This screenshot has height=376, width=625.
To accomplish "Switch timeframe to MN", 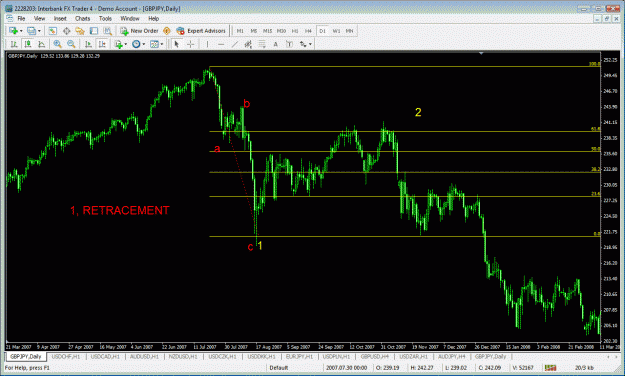I will (x=350, y=31).
